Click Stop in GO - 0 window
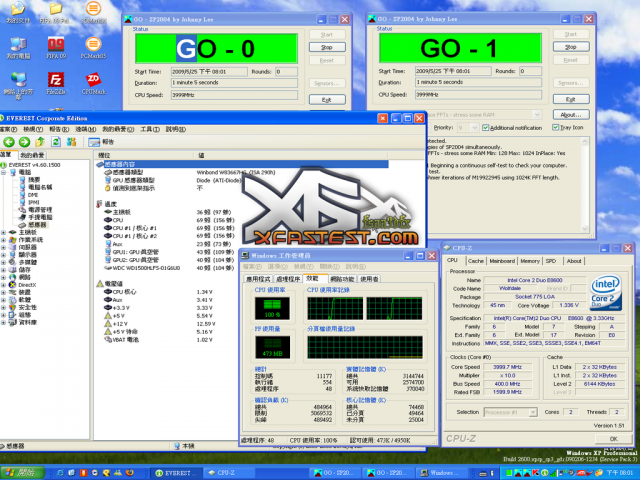The height and width of the screenshot is (480, 640). [327, 47]
